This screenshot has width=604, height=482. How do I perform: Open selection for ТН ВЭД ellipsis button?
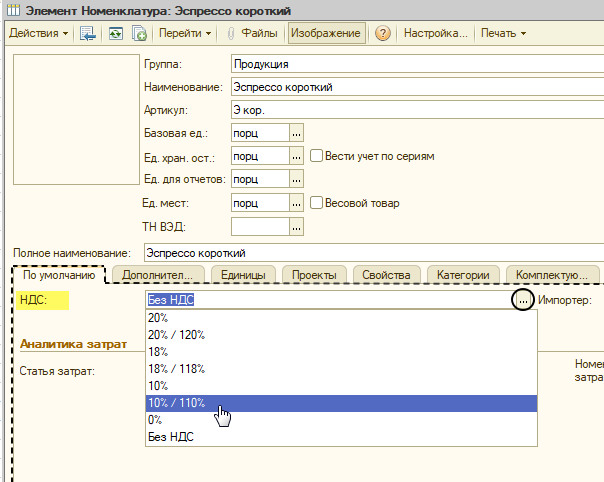click(x=296, y=227)
